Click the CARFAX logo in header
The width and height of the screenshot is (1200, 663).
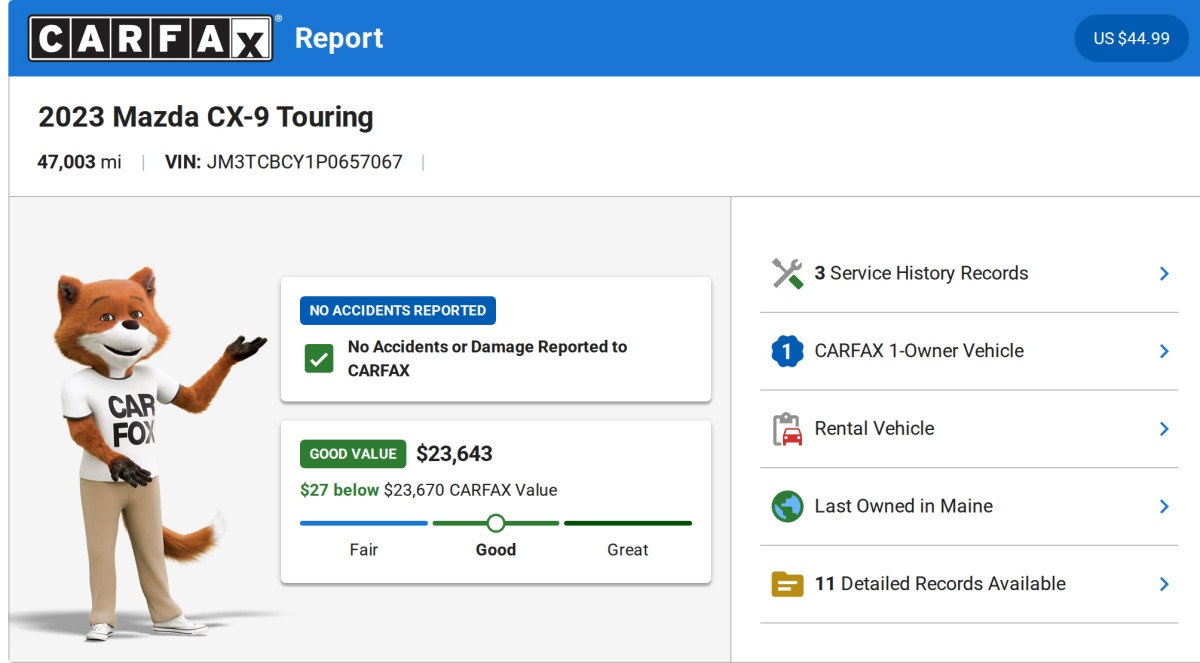(x=150, y=38)
